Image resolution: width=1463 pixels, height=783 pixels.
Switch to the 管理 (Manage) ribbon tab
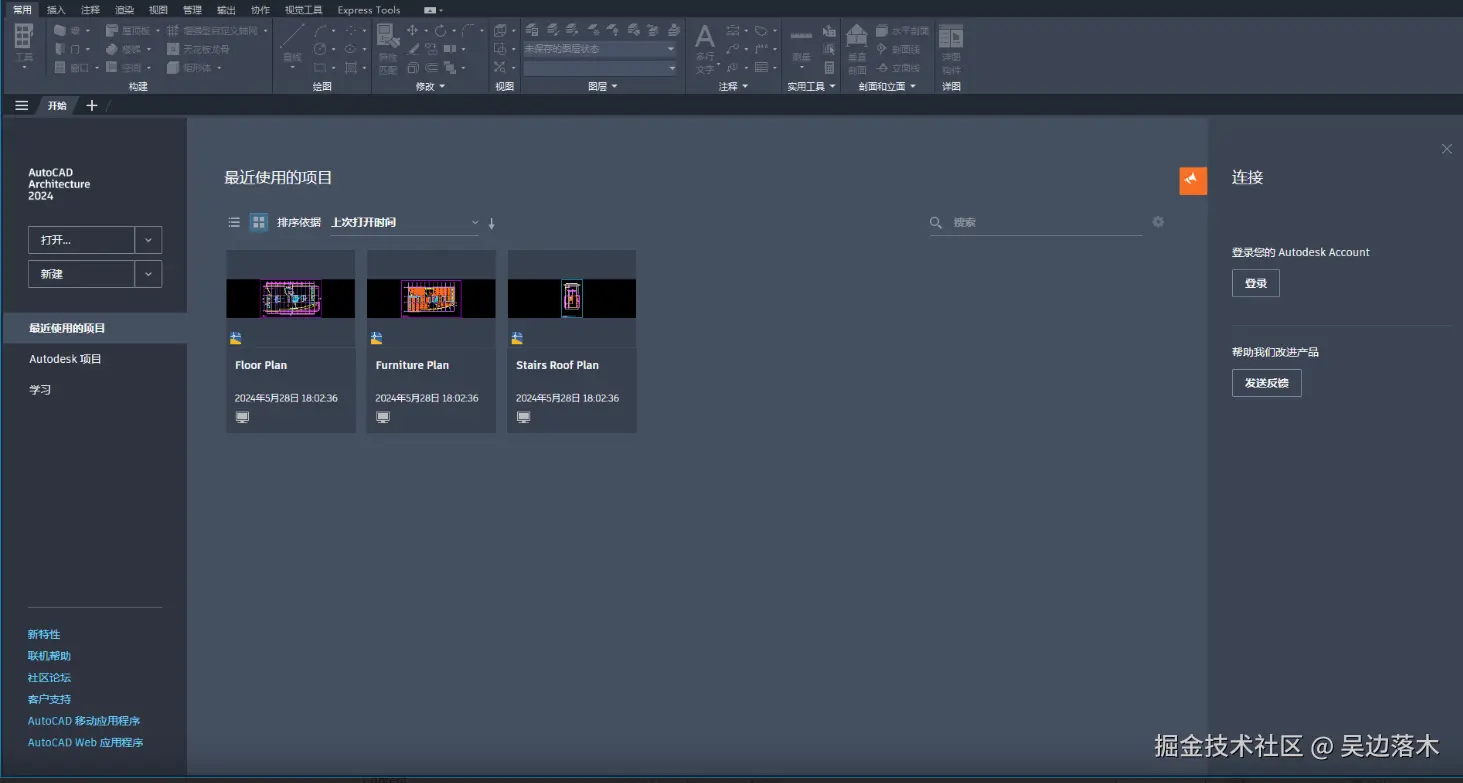pos(192,10)
